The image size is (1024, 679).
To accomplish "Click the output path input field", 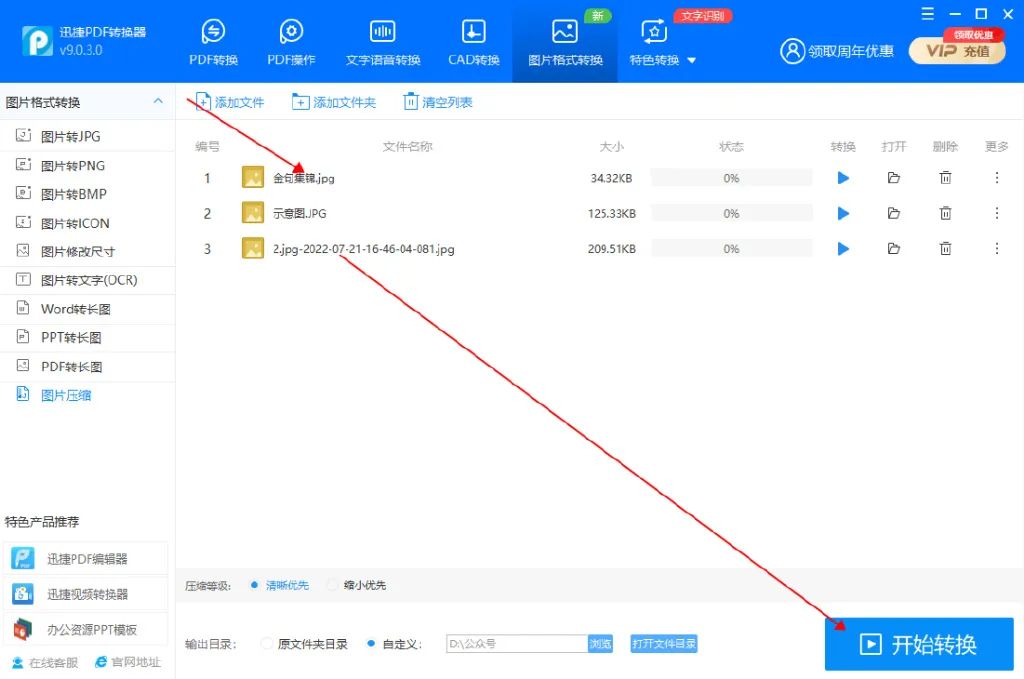I will click(515, 644).
